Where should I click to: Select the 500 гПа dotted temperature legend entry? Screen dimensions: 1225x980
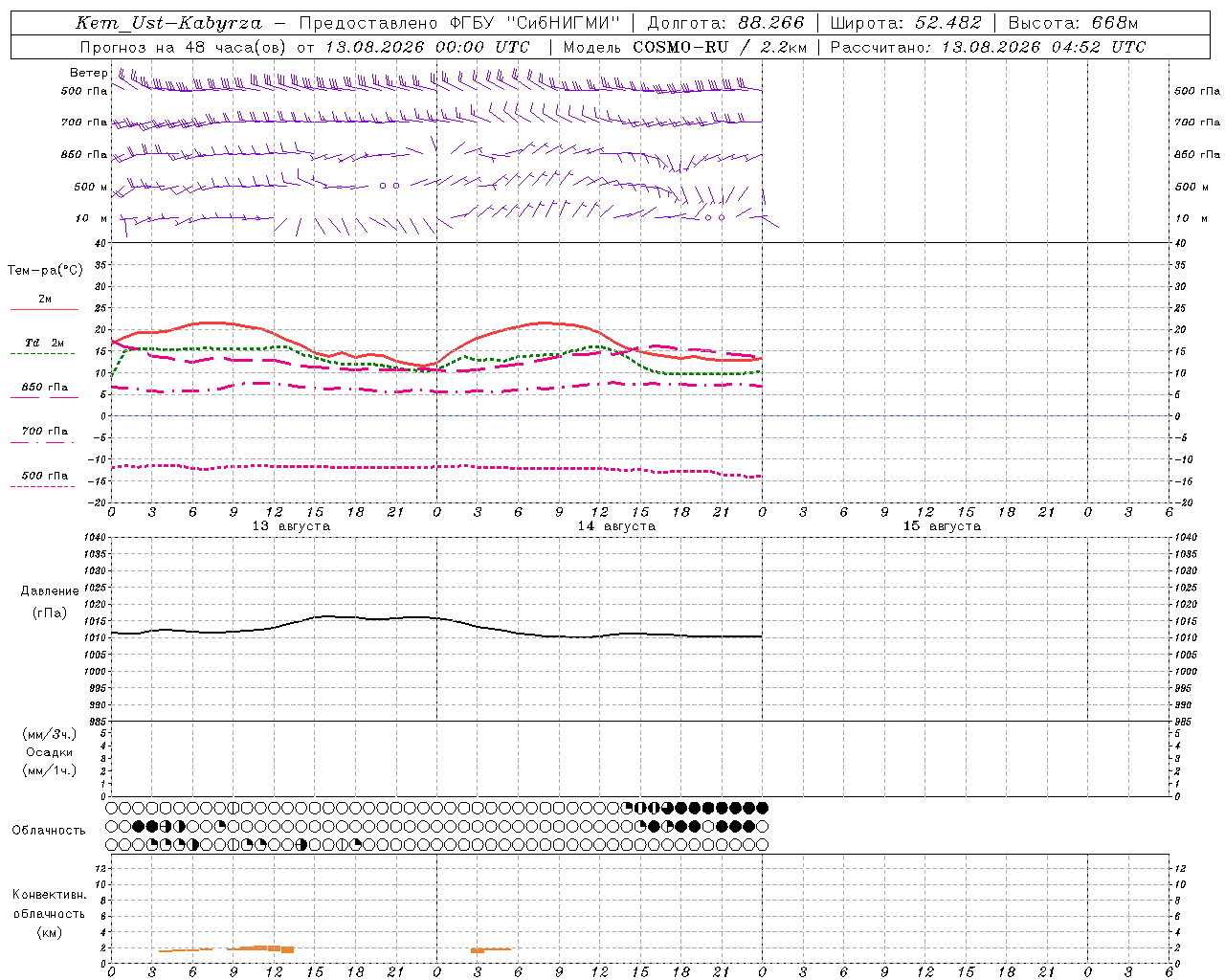[44, 479]
